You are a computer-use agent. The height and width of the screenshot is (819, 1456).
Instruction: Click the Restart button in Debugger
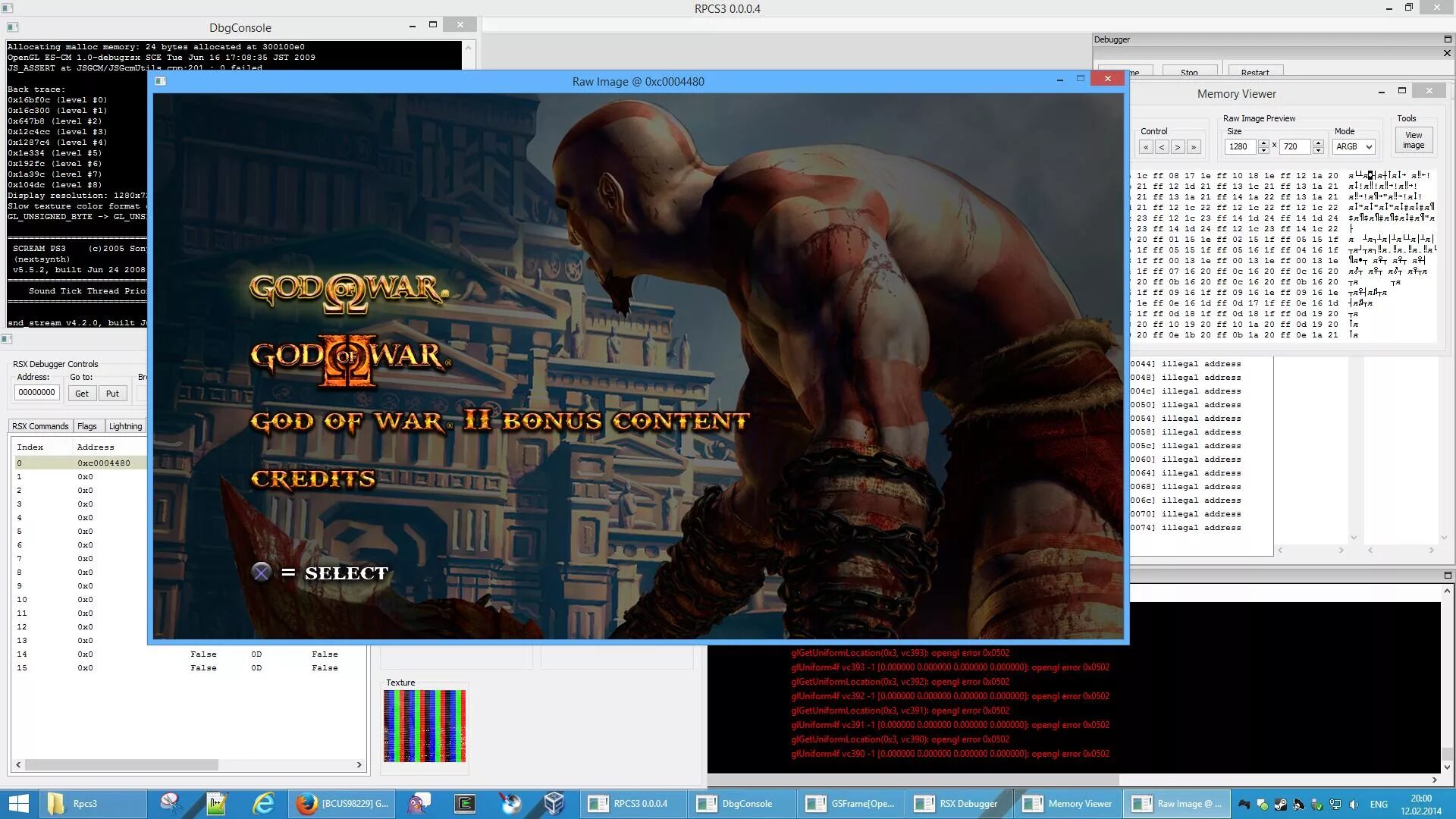(x=1255, y=73)
